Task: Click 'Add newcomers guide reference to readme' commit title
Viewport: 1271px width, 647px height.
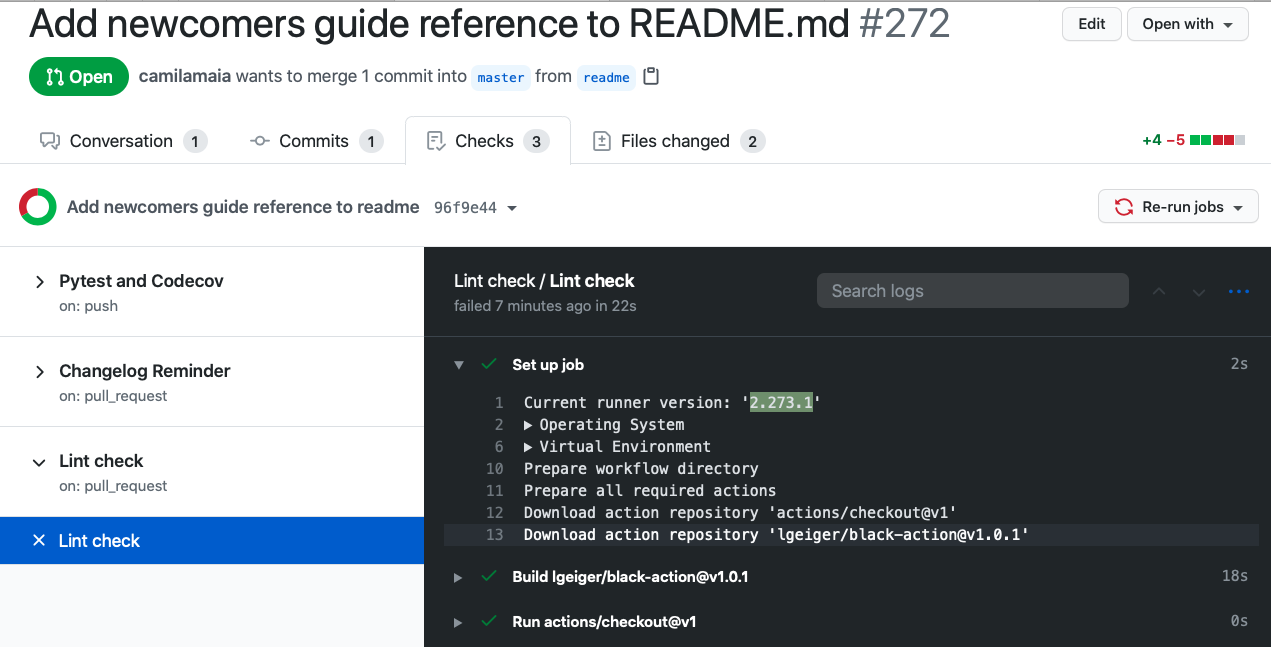Action: (243, 207)
